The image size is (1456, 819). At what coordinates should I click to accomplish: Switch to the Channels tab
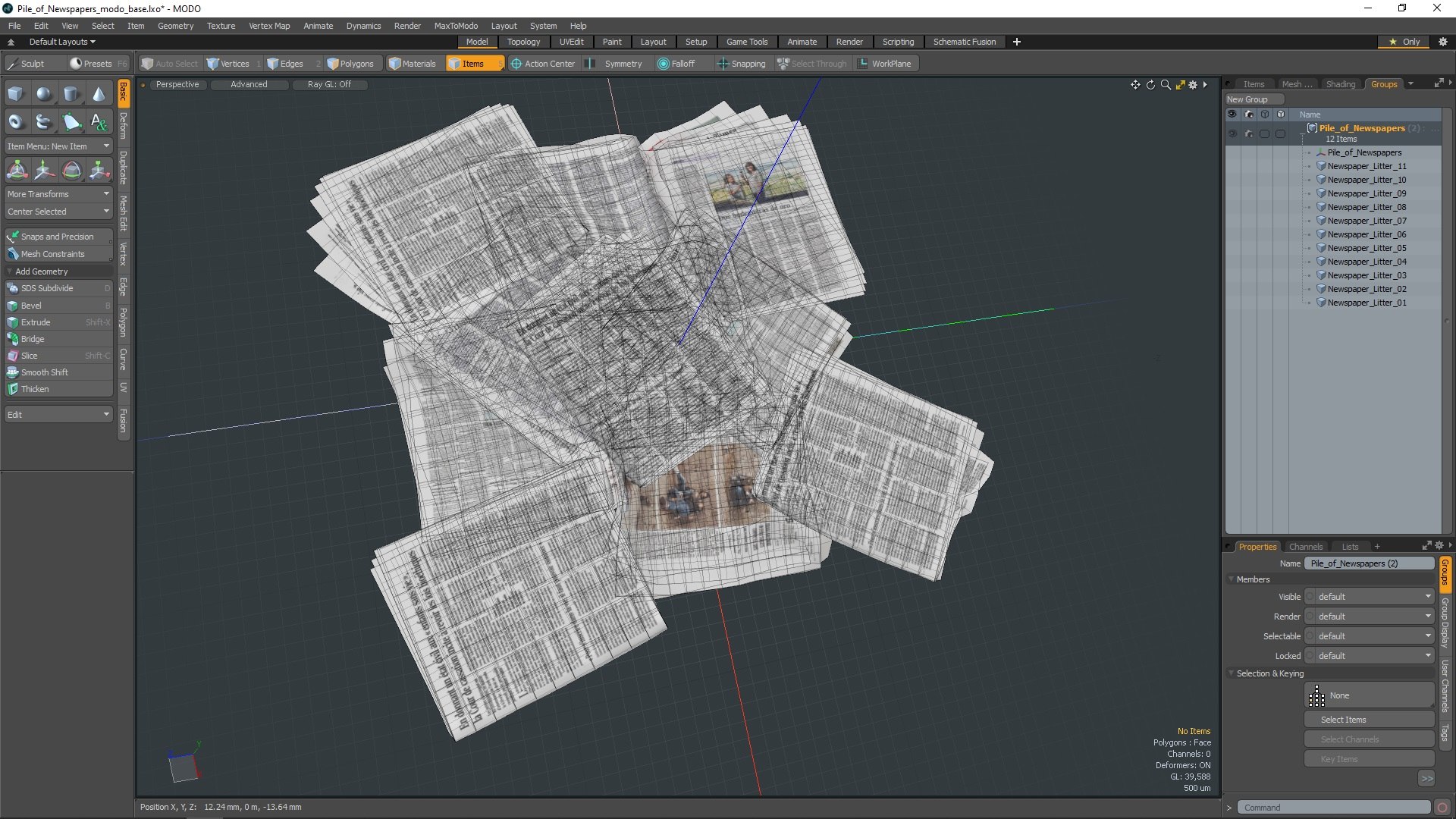[x=1305, y=547]
